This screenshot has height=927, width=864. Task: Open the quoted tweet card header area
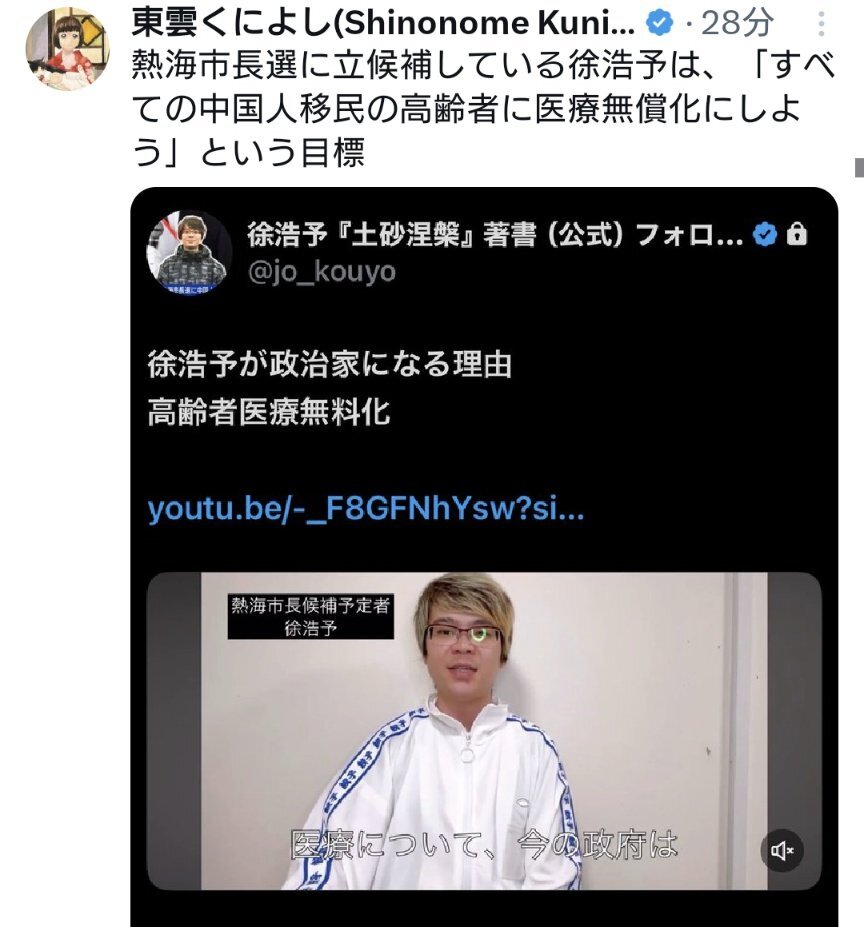[484, 252]
